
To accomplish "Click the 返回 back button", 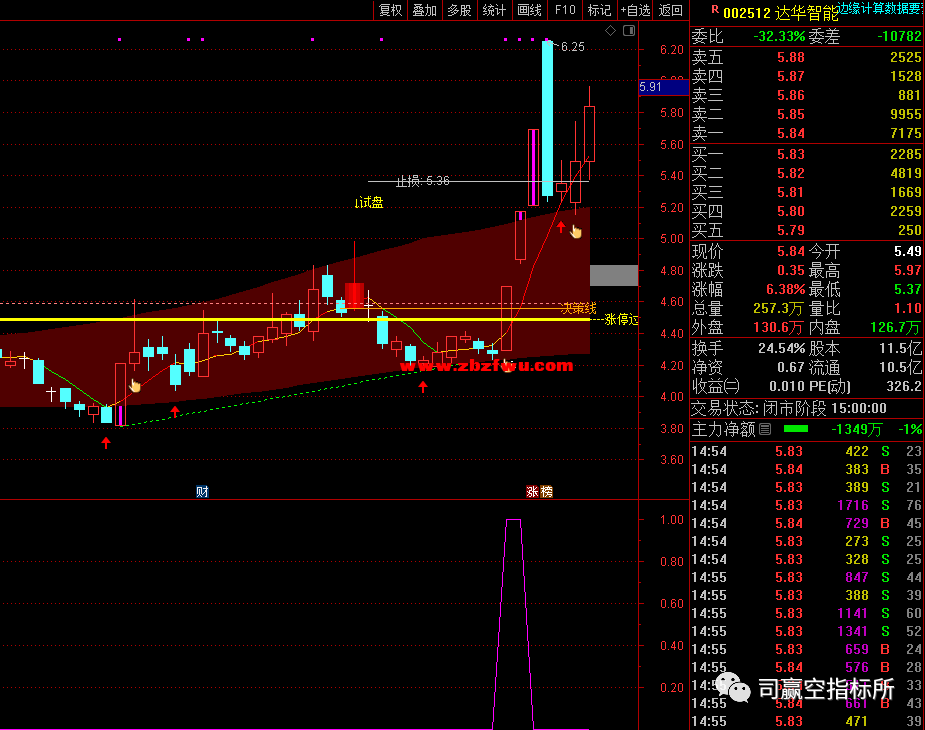I will click(671, 10).
